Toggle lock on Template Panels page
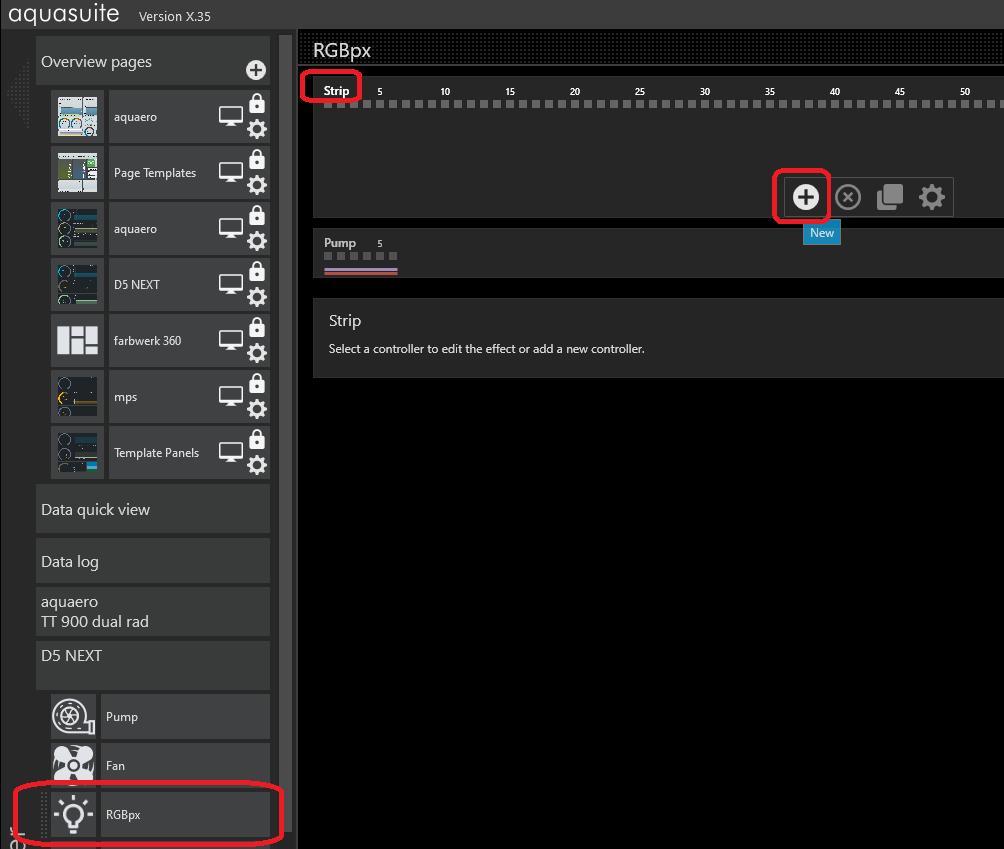Image resolution: width=1004 pixels, height=849 pixels. click(x=257, y=439)
